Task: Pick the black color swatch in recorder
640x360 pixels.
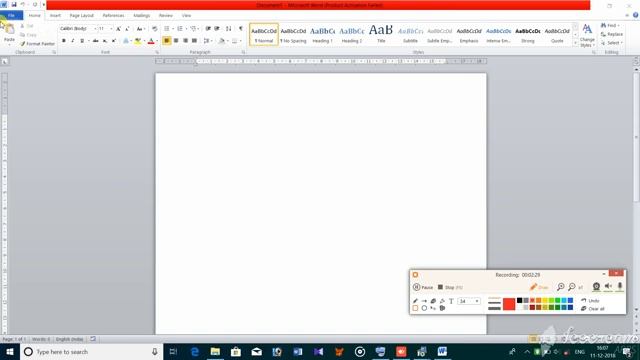Action: point(519,300)
